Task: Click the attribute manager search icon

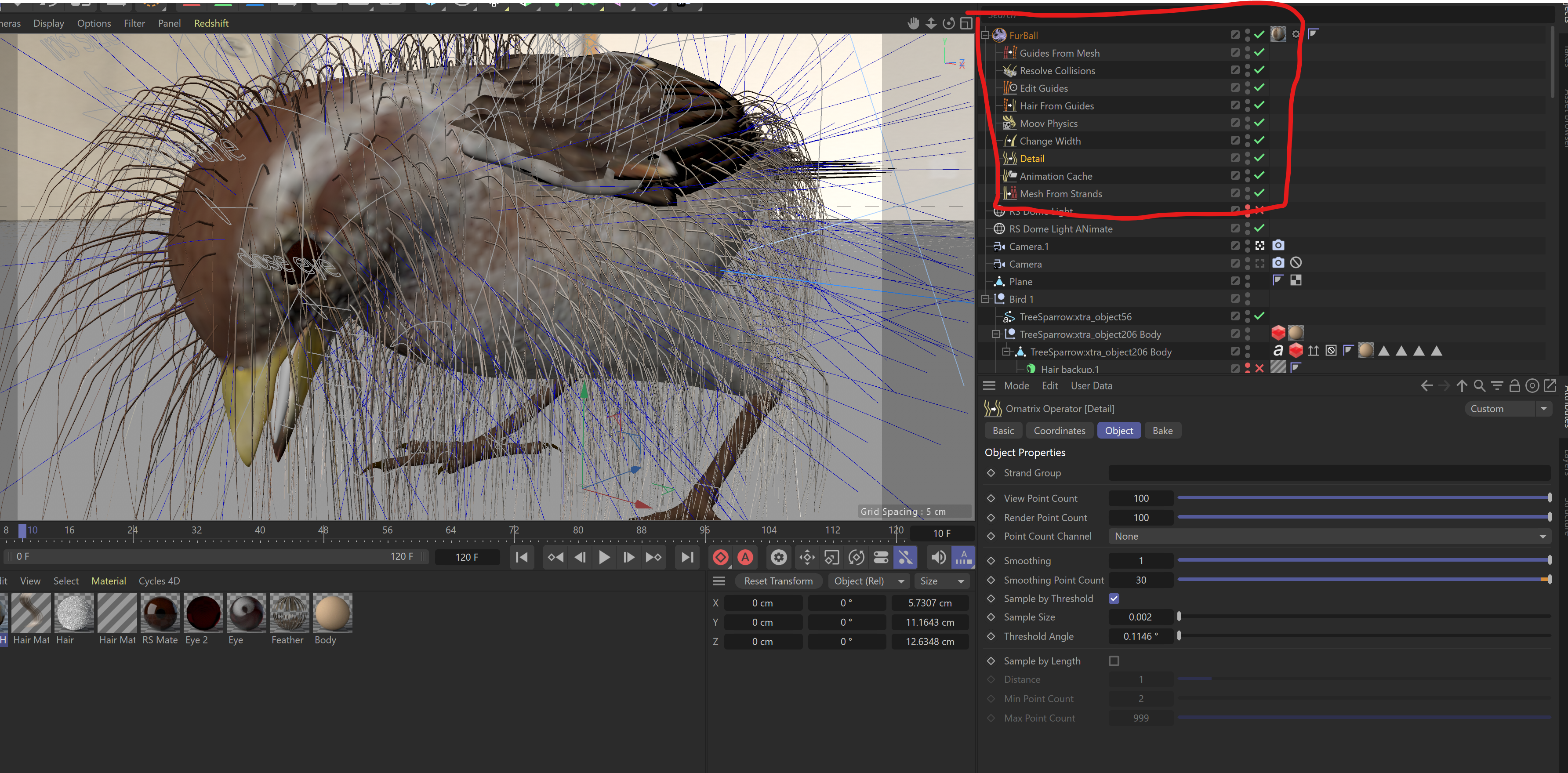Action: point(1479,386)
